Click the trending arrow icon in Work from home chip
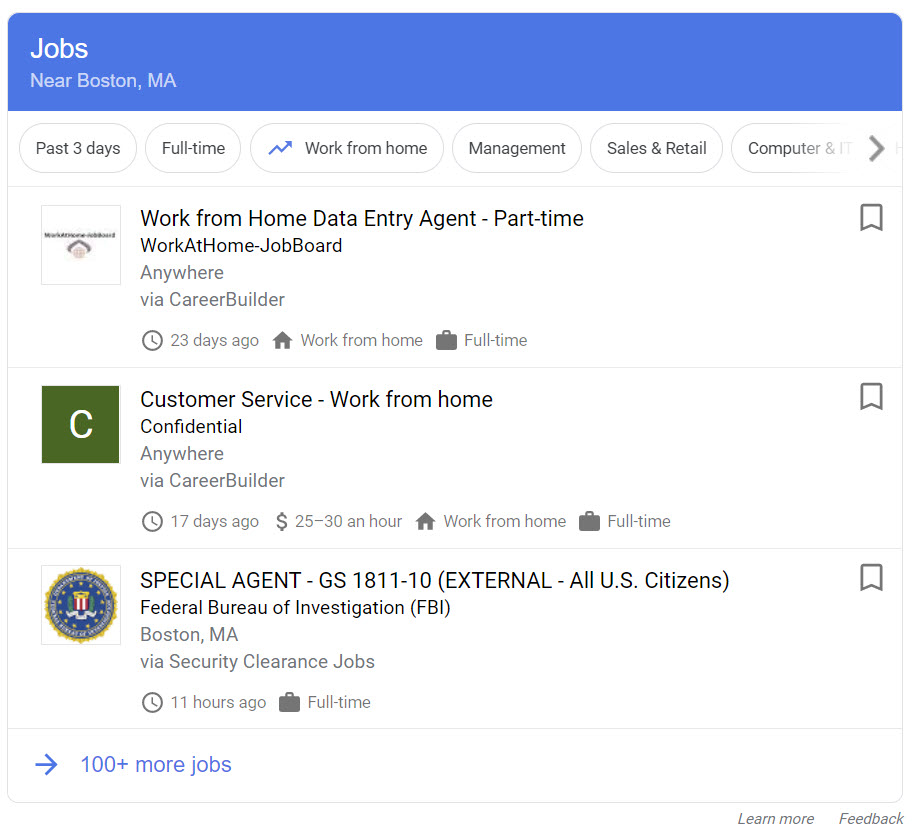Image resolution: width=914 pixels, height=839 pixels. coord(280,148)
